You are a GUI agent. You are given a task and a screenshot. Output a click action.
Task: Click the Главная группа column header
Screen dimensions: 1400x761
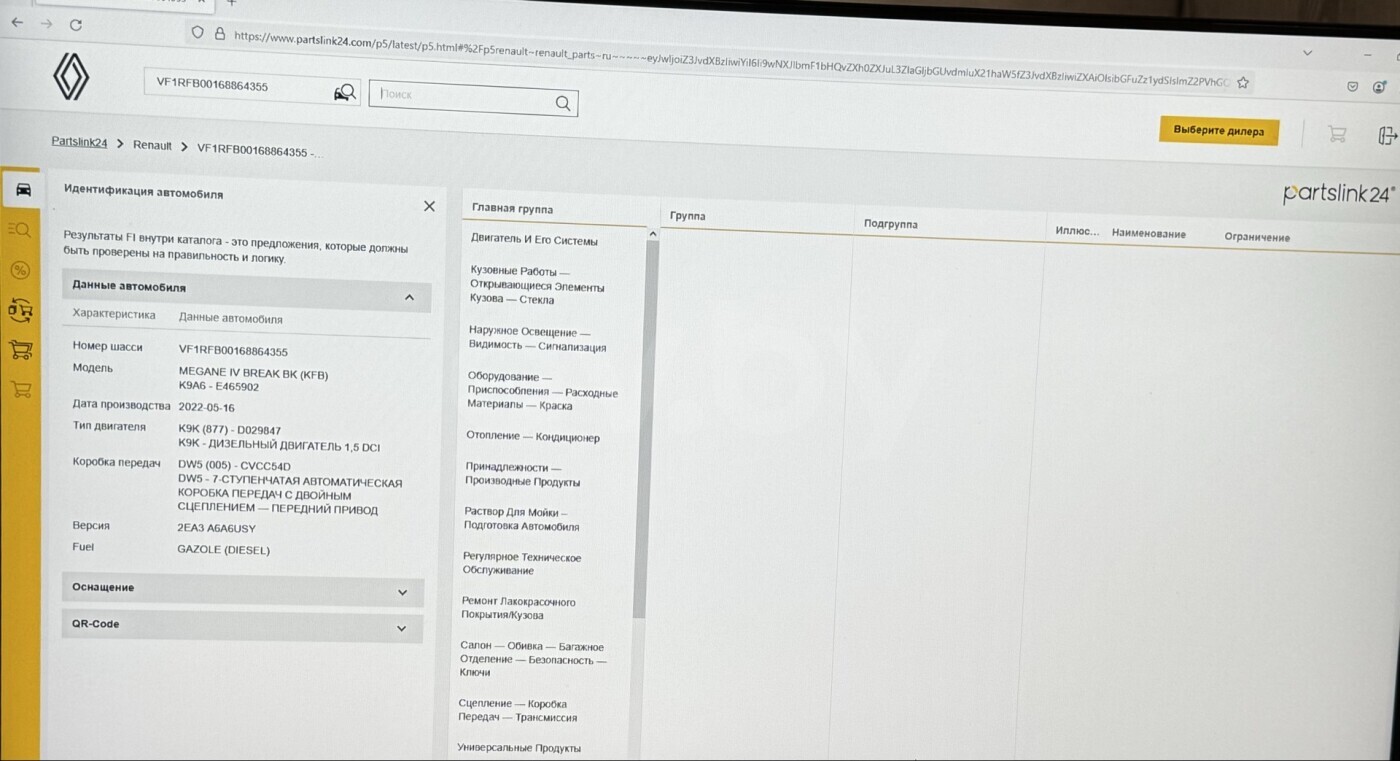[512, 209]
